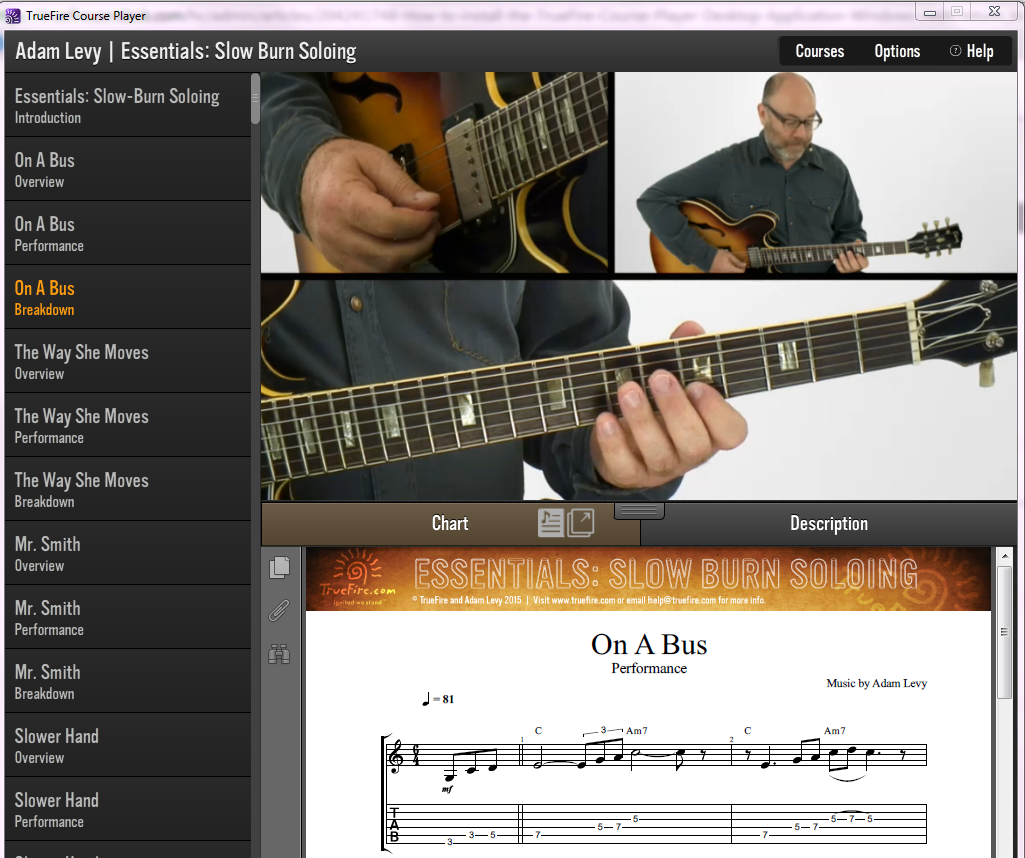Viewport: 1025px width, 858px height.
Task: Open the attachments paperclip panel
Action: (280, 611)
